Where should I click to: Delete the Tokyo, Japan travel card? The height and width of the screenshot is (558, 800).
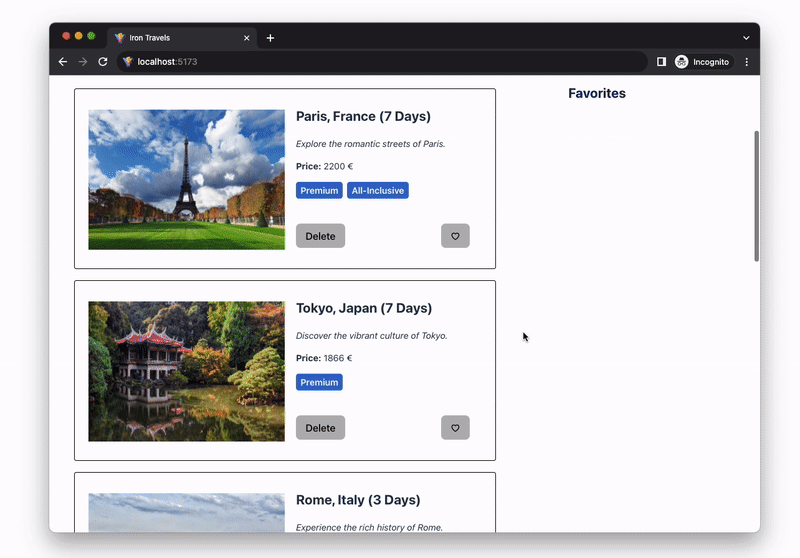(320, 428)
